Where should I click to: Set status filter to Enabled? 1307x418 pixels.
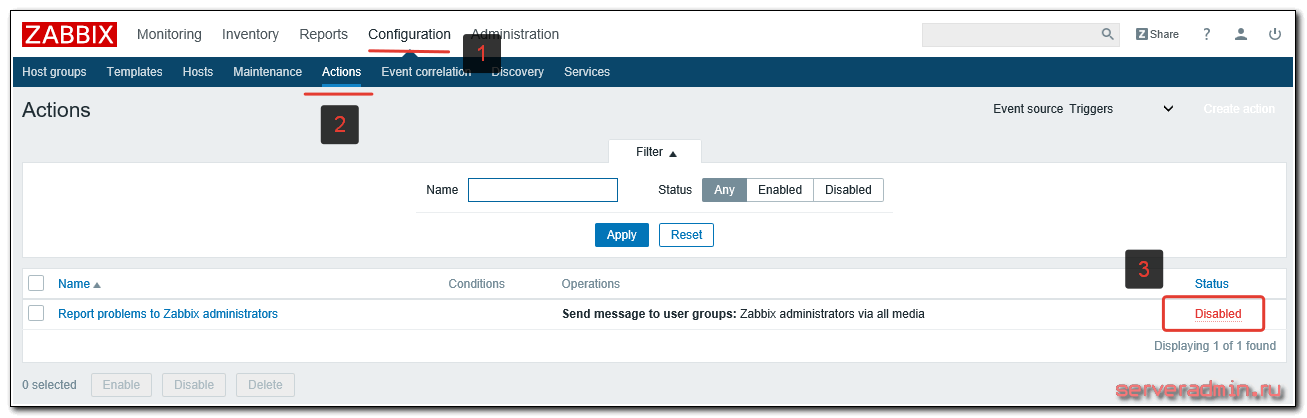click(x=780, y=190)
